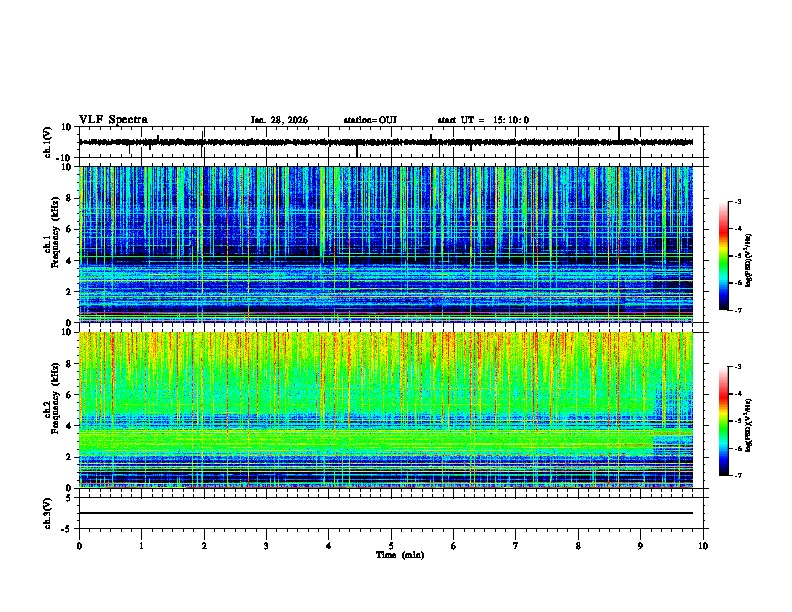Click inside the ch.2 spectrogram plot
Viewport: 792px width, 612px height.
point(386,410)
